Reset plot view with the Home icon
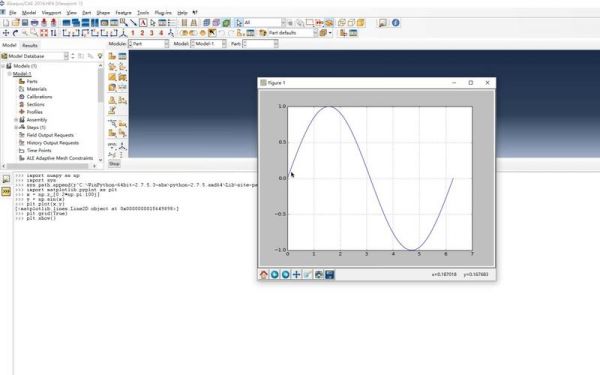 click(x=264, y=274)
